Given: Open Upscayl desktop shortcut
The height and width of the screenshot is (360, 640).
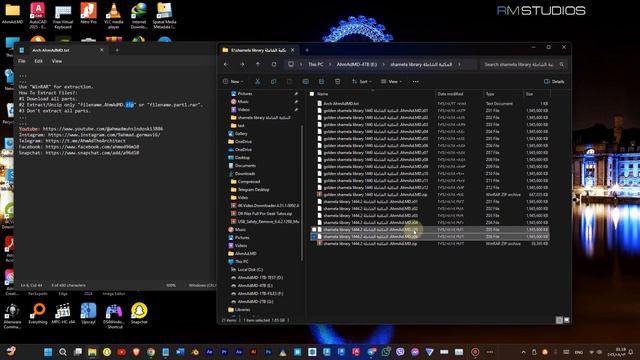Looking at the screenshot, I should 88,313.
